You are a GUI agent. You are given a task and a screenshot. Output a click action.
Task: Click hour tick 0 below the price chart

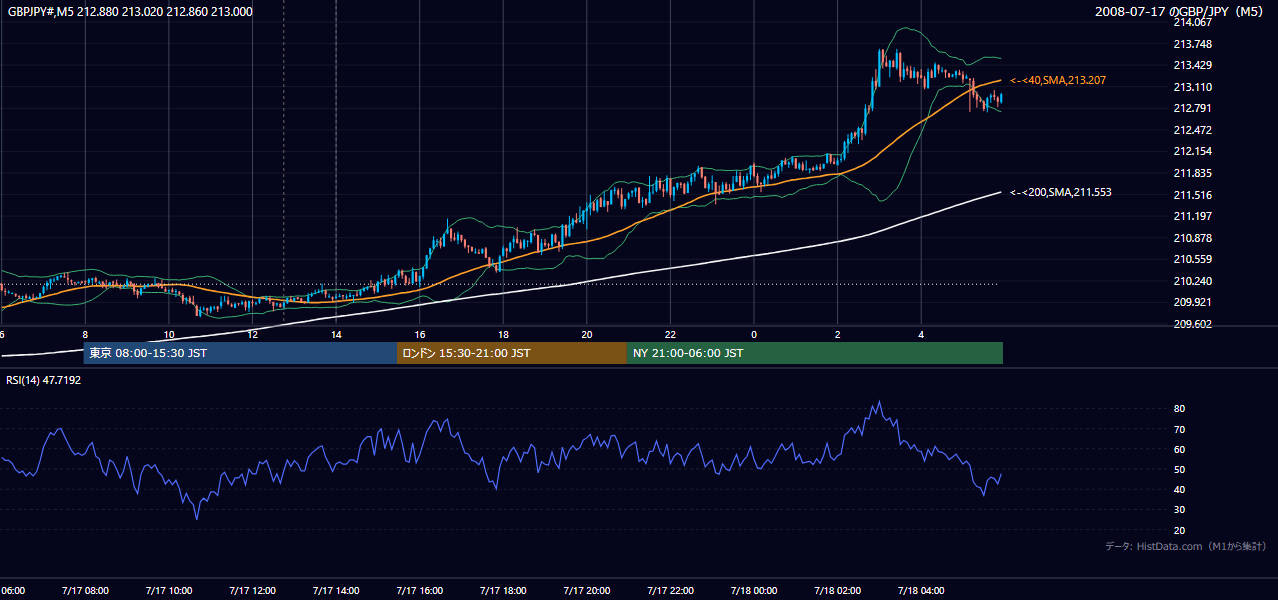click(x=754, y=335)
